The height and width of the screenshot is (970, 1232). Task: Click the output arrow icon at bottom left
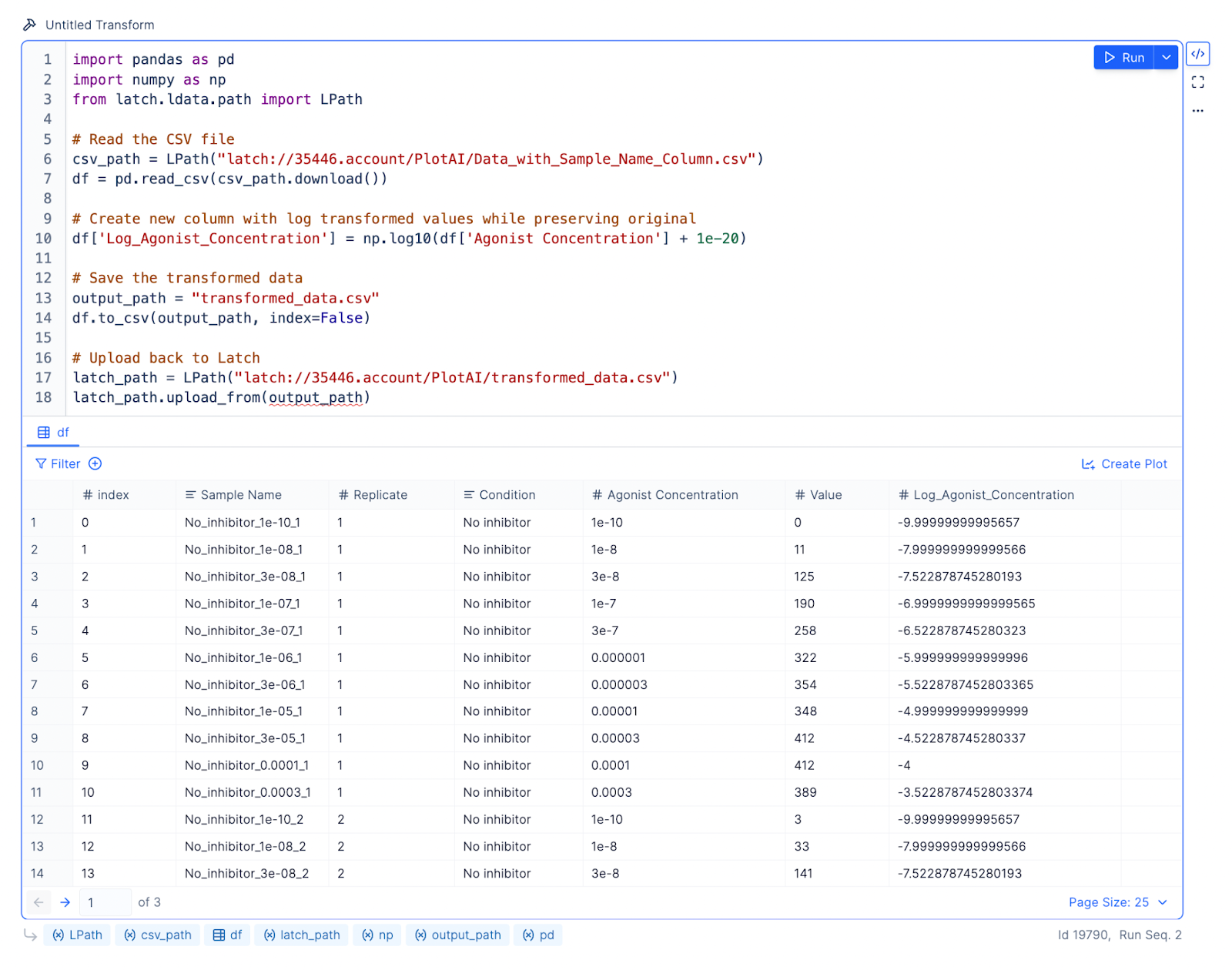(30, 935)
